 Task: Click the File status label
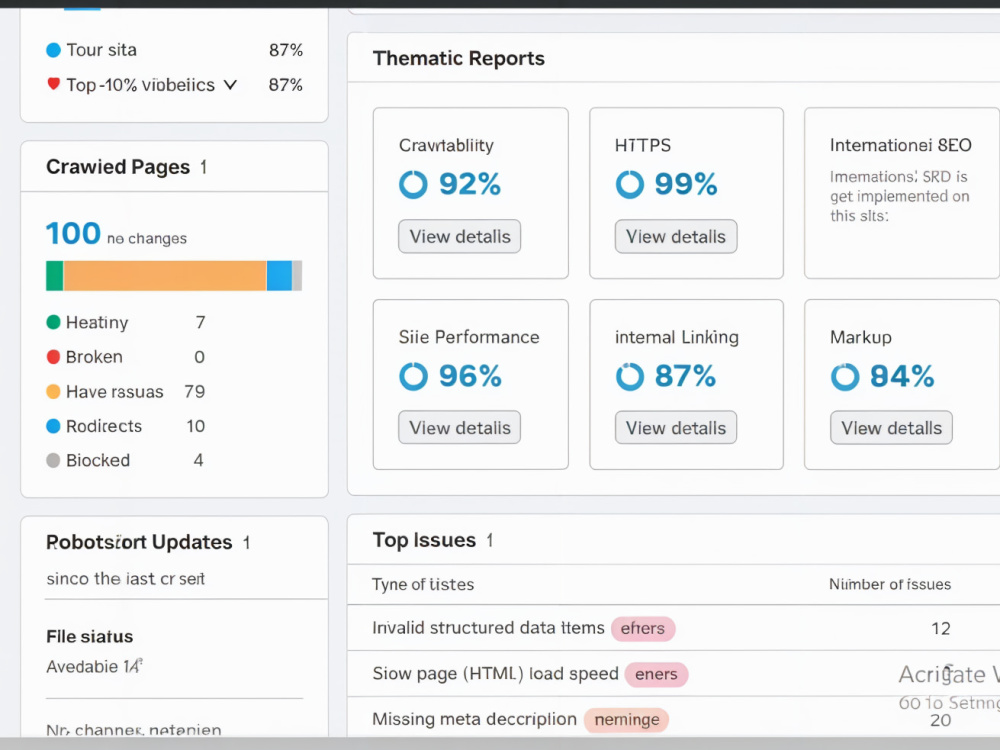(x=89, y=636)
